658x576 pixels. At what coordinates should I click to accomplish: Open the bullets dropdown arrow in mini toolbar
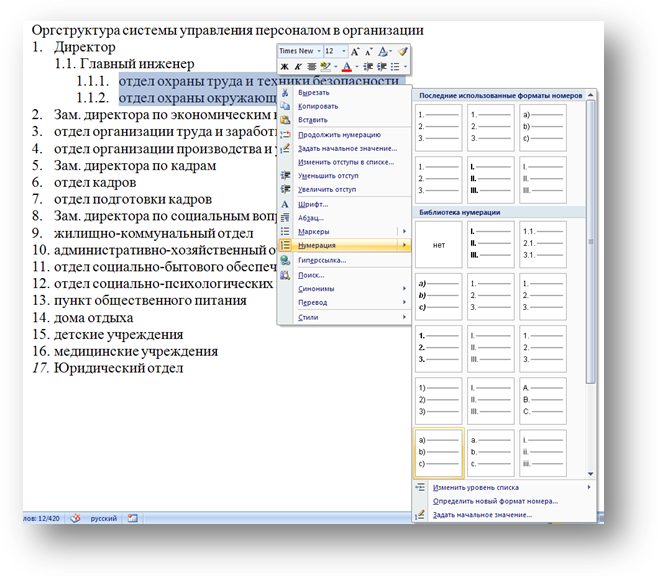[x=405, y=67]
